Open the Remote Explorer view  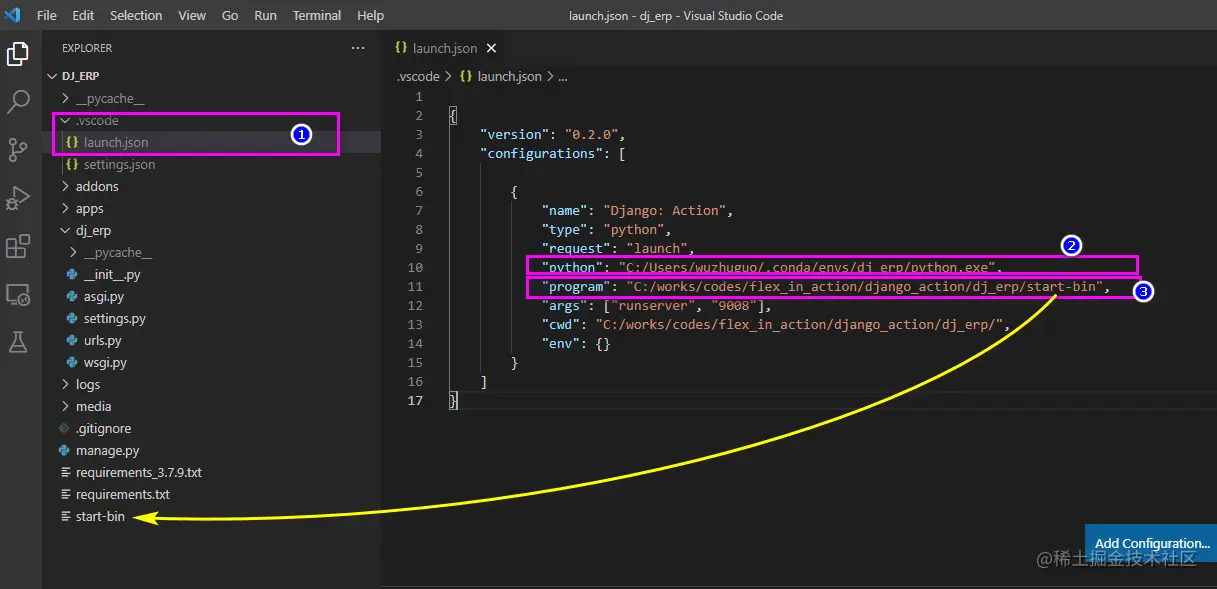point(18,294)
